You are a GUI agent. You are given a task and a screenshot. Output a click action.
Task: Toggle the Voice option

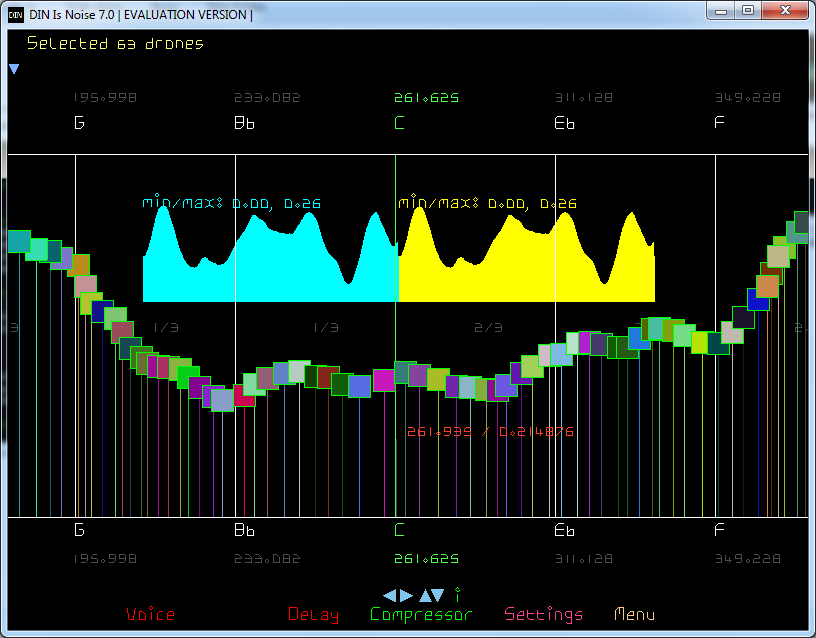pyautogui.click(x=150, y=614)
